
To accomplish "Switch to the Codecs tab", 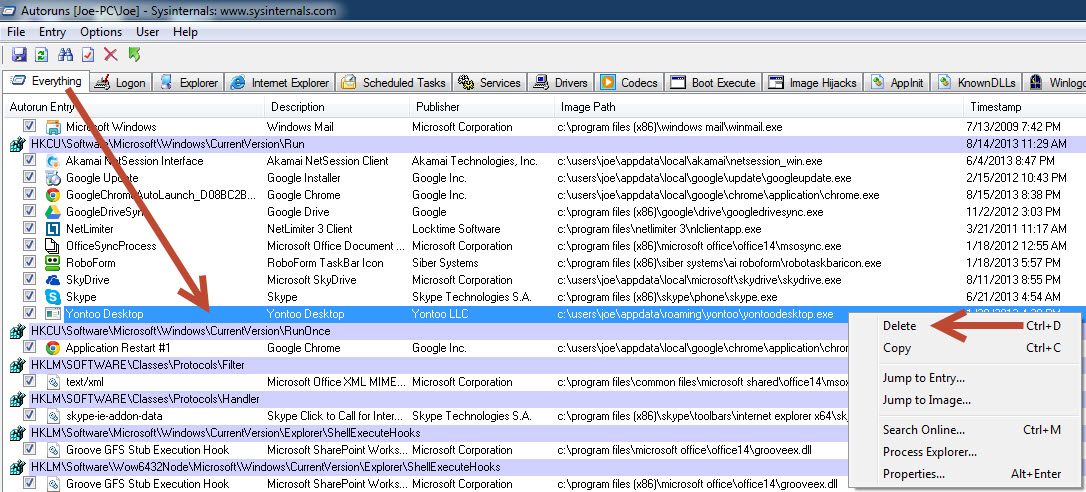I will 630,82.
